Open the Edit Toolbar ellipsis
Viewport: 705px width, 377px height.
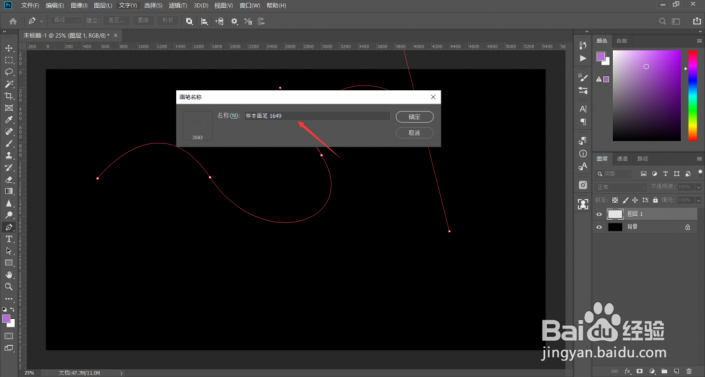(9, 299)
